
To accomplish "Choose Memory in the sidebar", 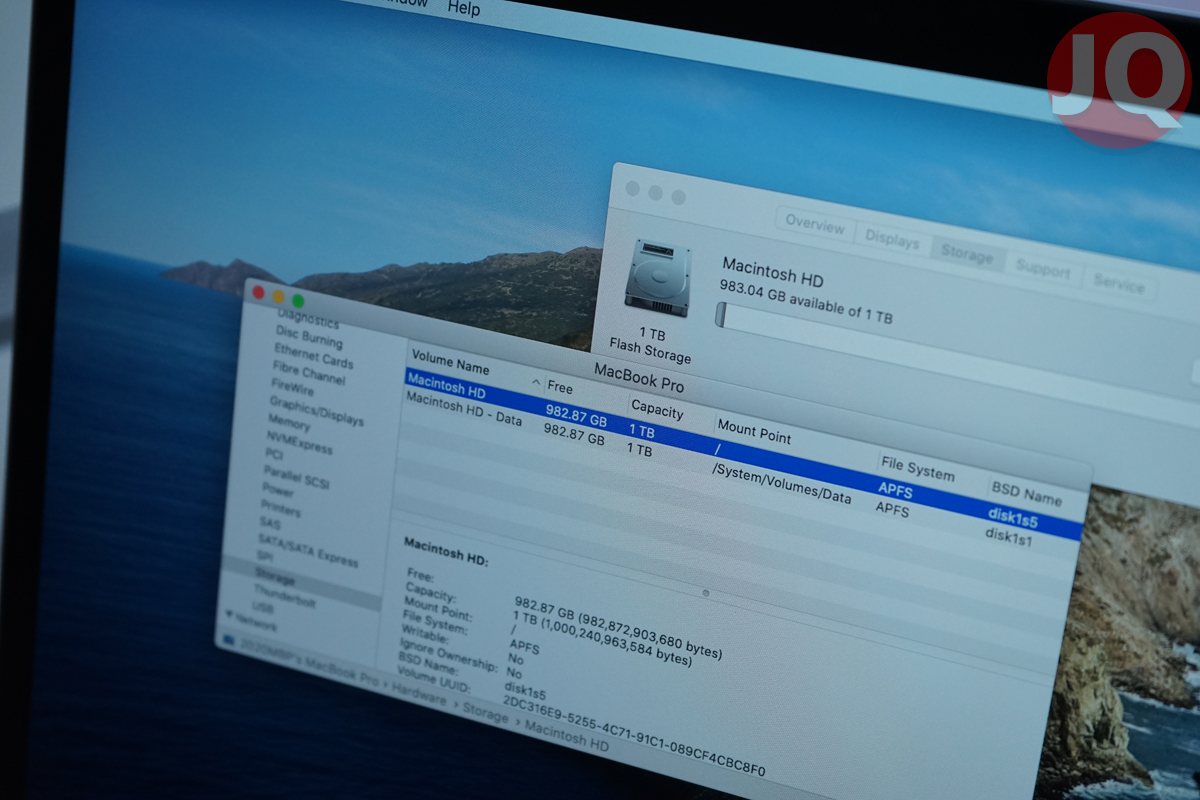I will pyautogui.click(x=288, y=423).
